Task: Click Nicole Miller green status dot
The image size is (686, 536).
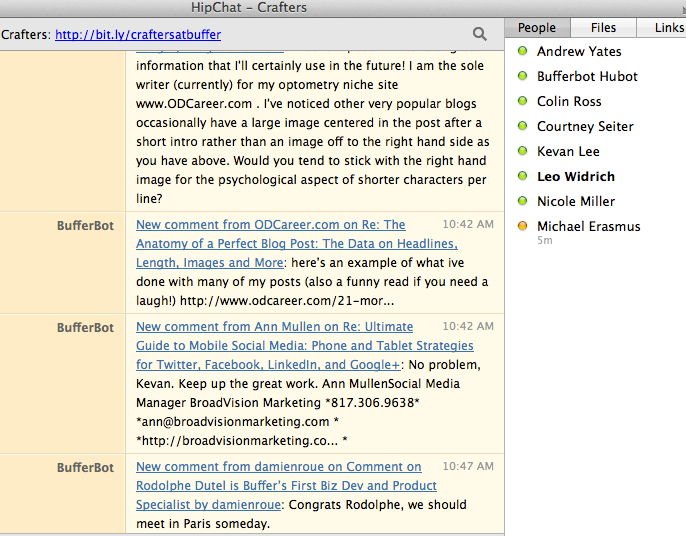Action: pos(522,200)
